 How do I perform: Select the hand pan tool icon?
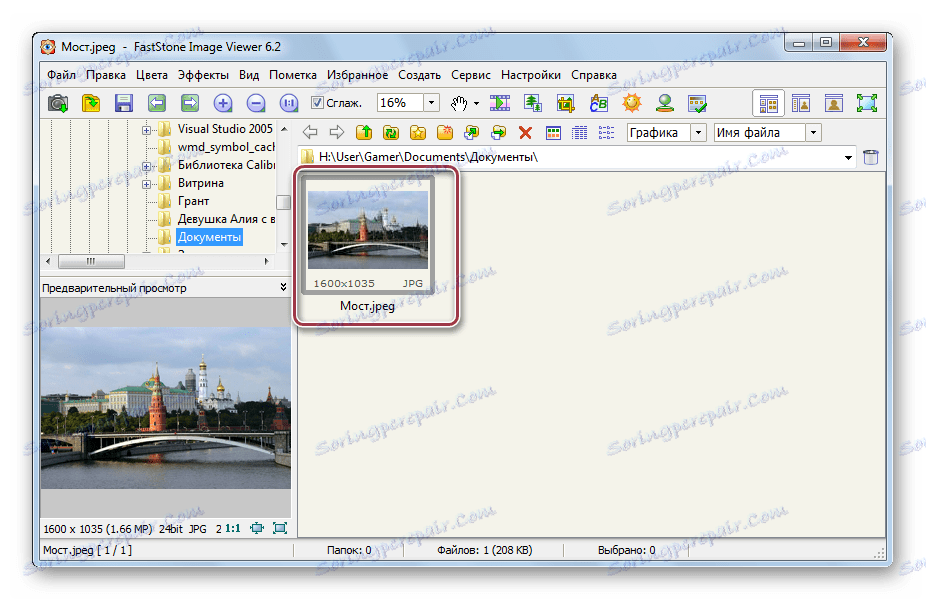pos(459,103)
